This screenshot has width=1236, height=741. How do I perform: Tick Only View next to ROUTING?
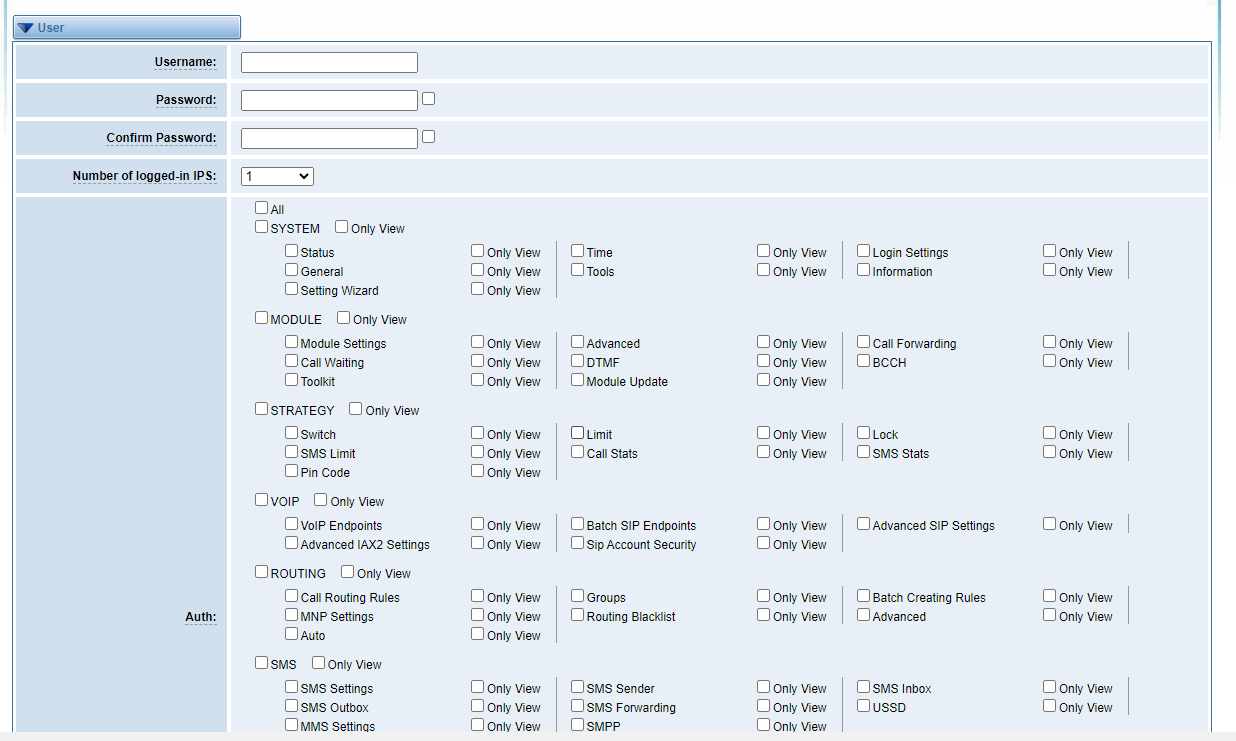(347, 572)
